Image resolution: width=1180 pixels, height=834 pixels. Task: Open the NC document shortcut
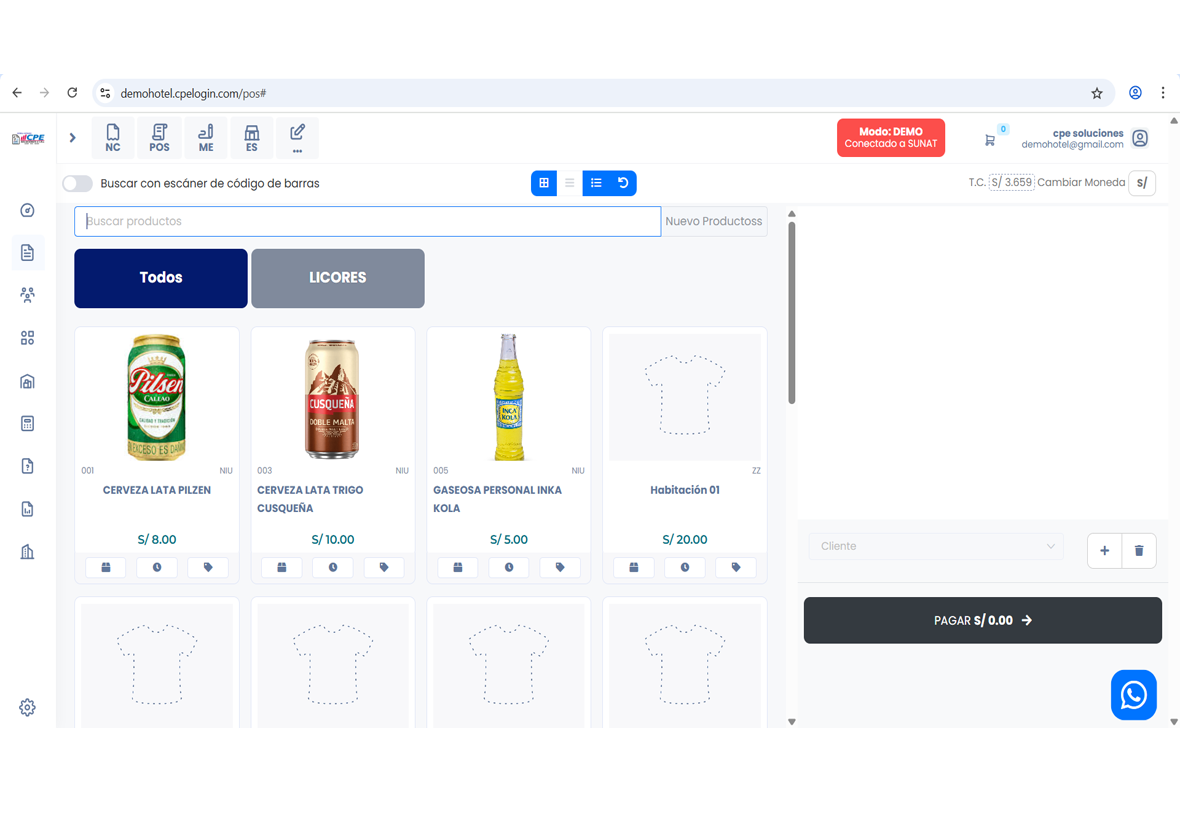tap(113, 138)
